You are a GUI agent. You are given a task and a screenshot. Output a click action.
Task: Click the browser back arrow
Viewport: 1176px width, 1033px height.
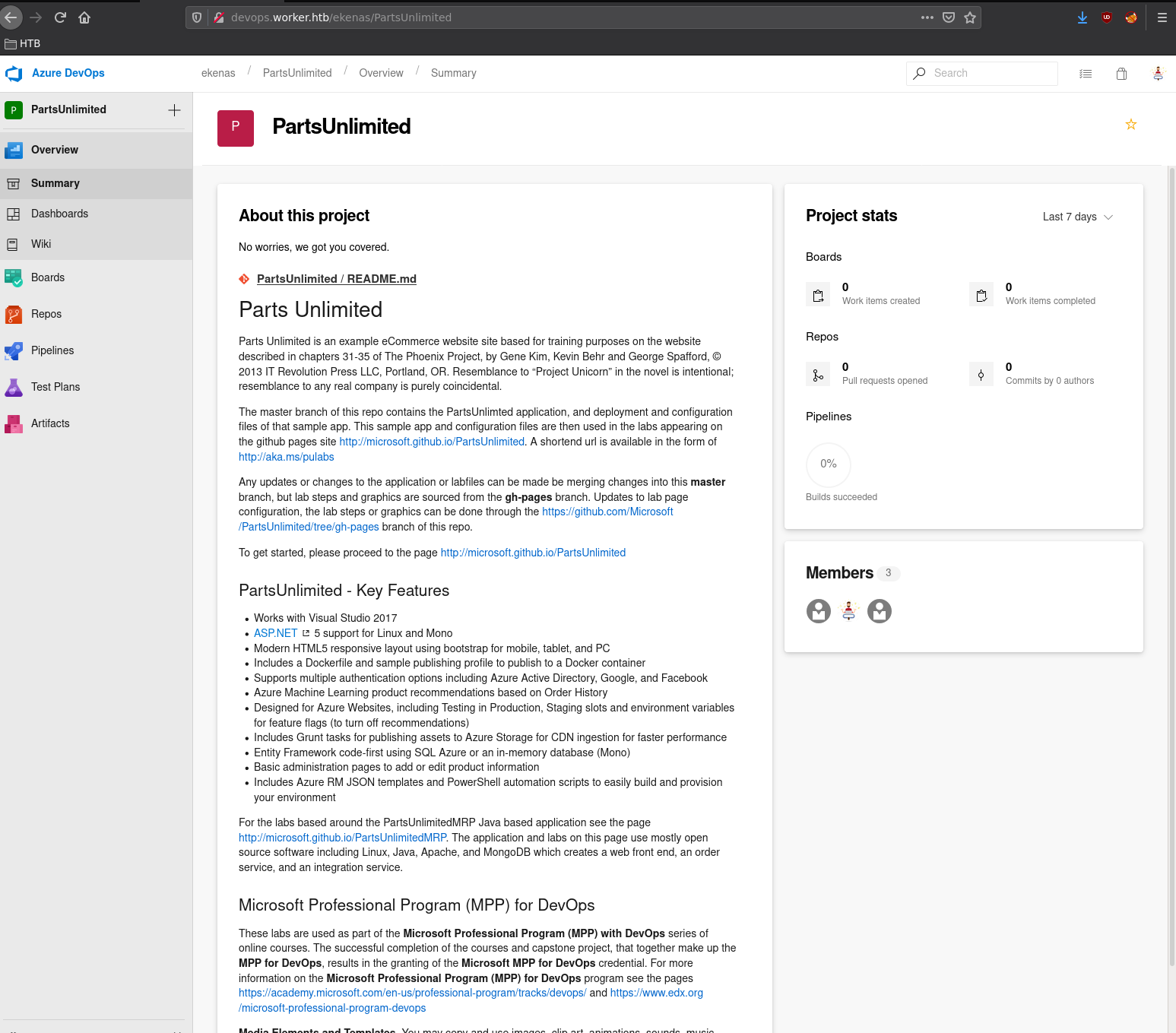click(11, 17)
